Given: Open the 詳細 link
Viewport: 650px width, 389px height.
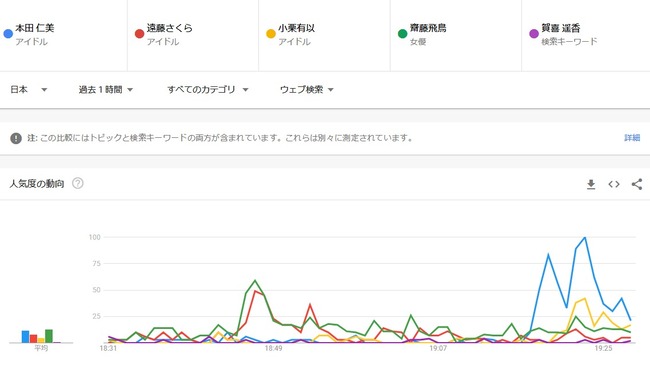Looking at the screenshot, I should click(632, 138).
